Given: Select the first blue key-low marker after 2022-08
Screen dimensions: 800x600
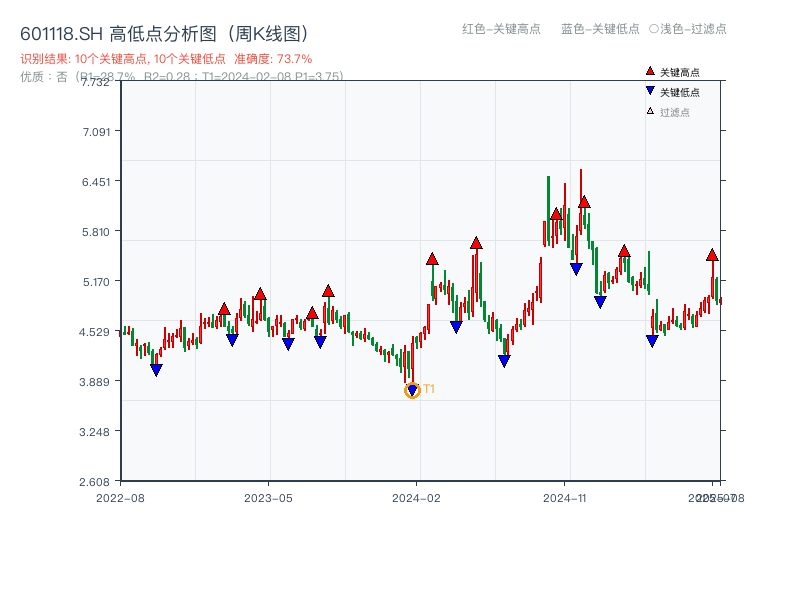Looking at the screenshot, I should [x=156, y=370].
